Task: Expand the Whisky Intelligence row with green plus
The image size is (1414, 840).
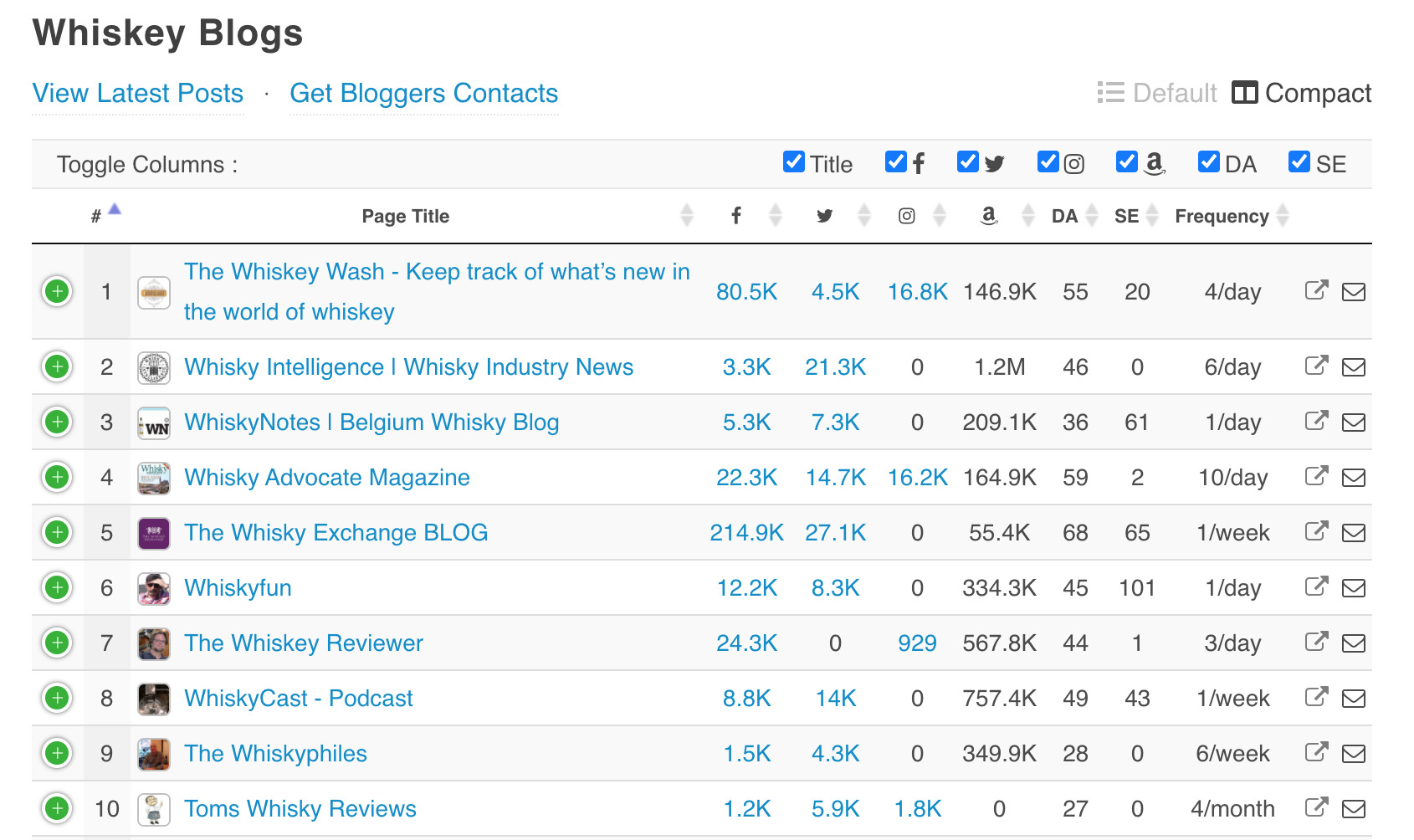Action: (x=57, y=366)
